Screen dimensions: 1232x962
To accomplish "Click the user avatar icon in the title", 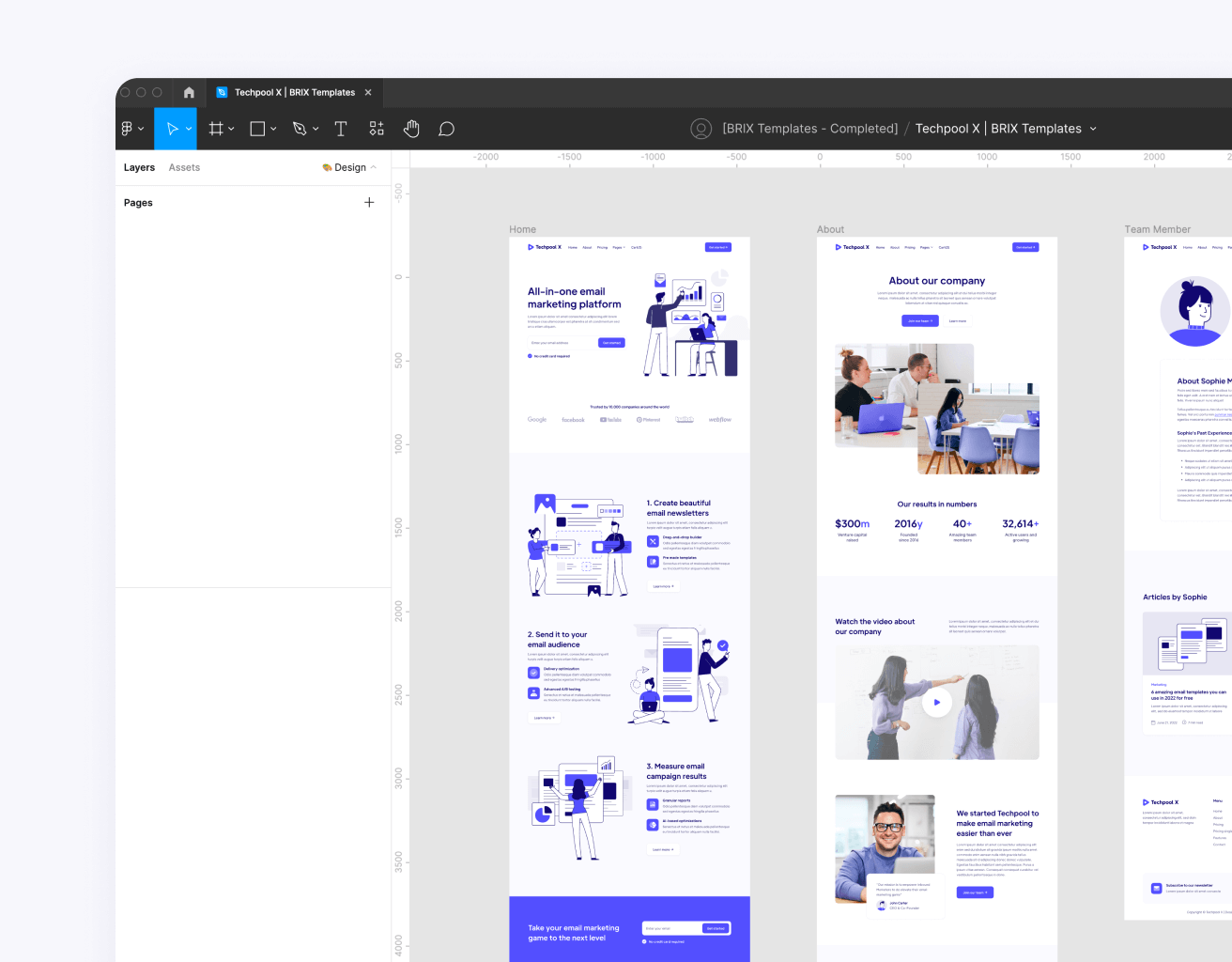I will (x=701, y=129).
